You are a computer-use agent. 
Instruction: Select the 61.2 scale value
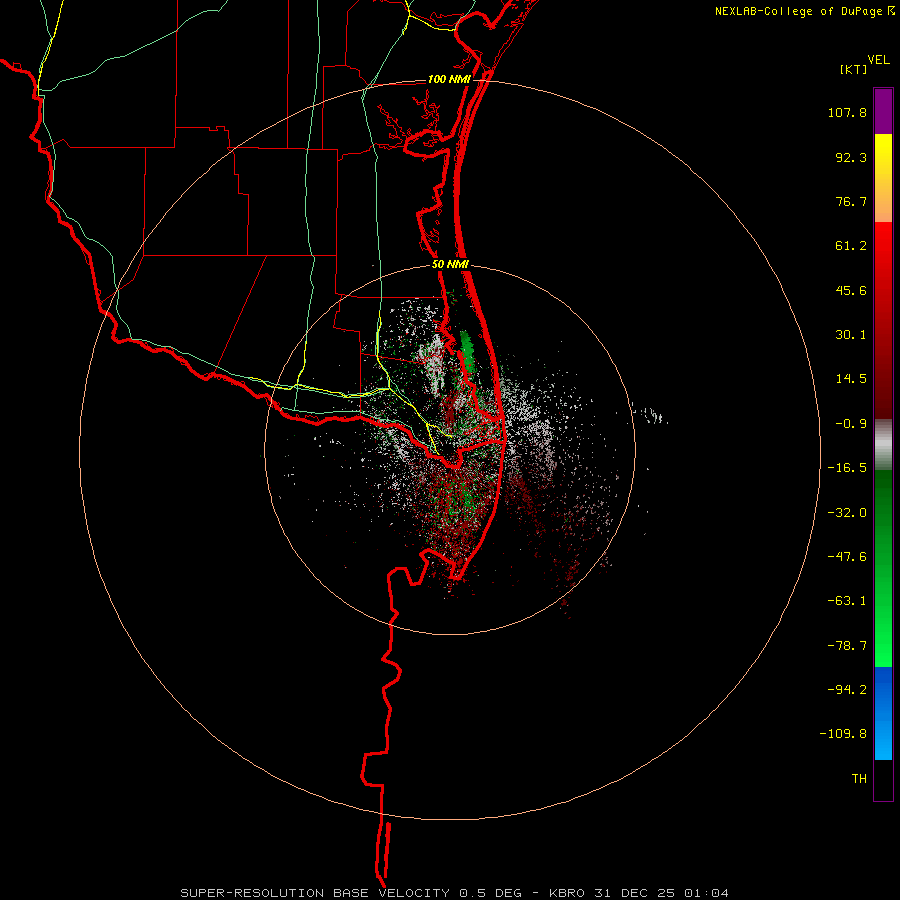click(851, 246)
